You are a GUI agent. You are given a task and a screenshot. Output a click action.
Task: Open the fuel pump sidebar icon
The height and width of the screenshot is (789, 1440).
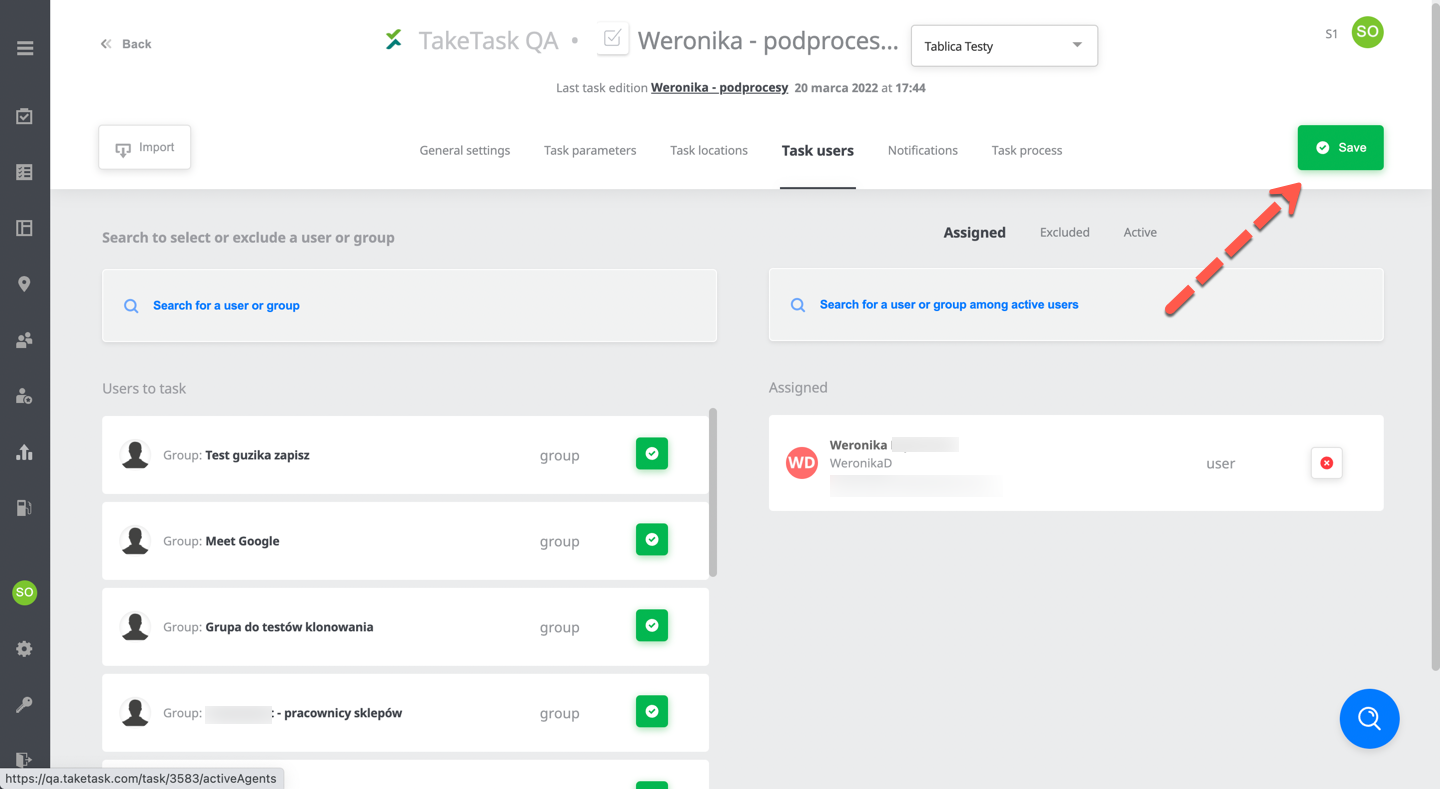25,508
